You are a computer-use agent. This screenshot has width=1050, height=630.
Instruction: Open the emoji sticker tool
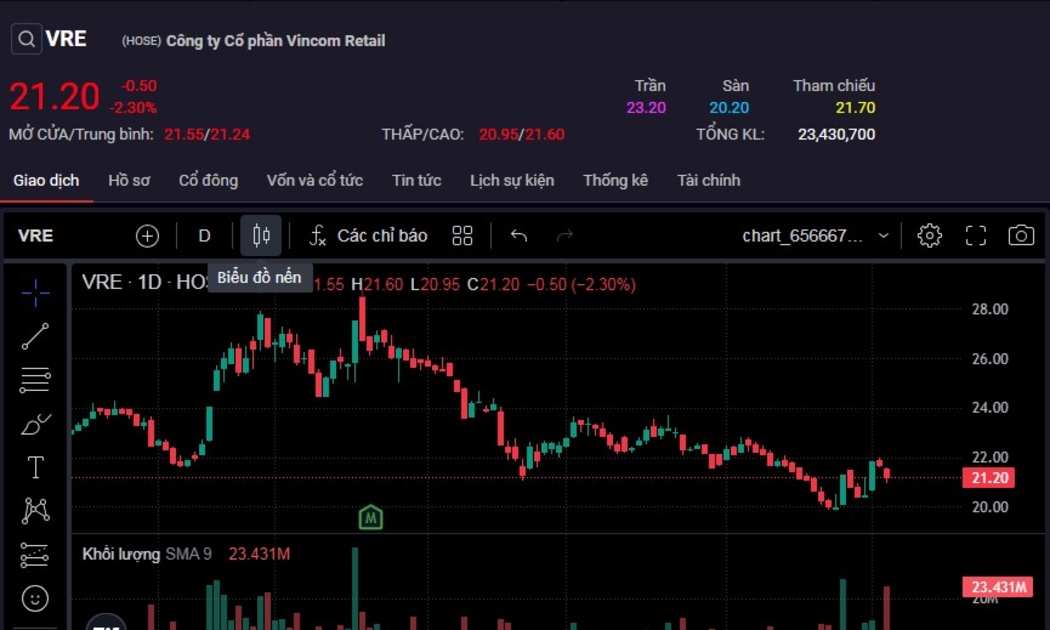pyautogui.click(x=35, y=598)
